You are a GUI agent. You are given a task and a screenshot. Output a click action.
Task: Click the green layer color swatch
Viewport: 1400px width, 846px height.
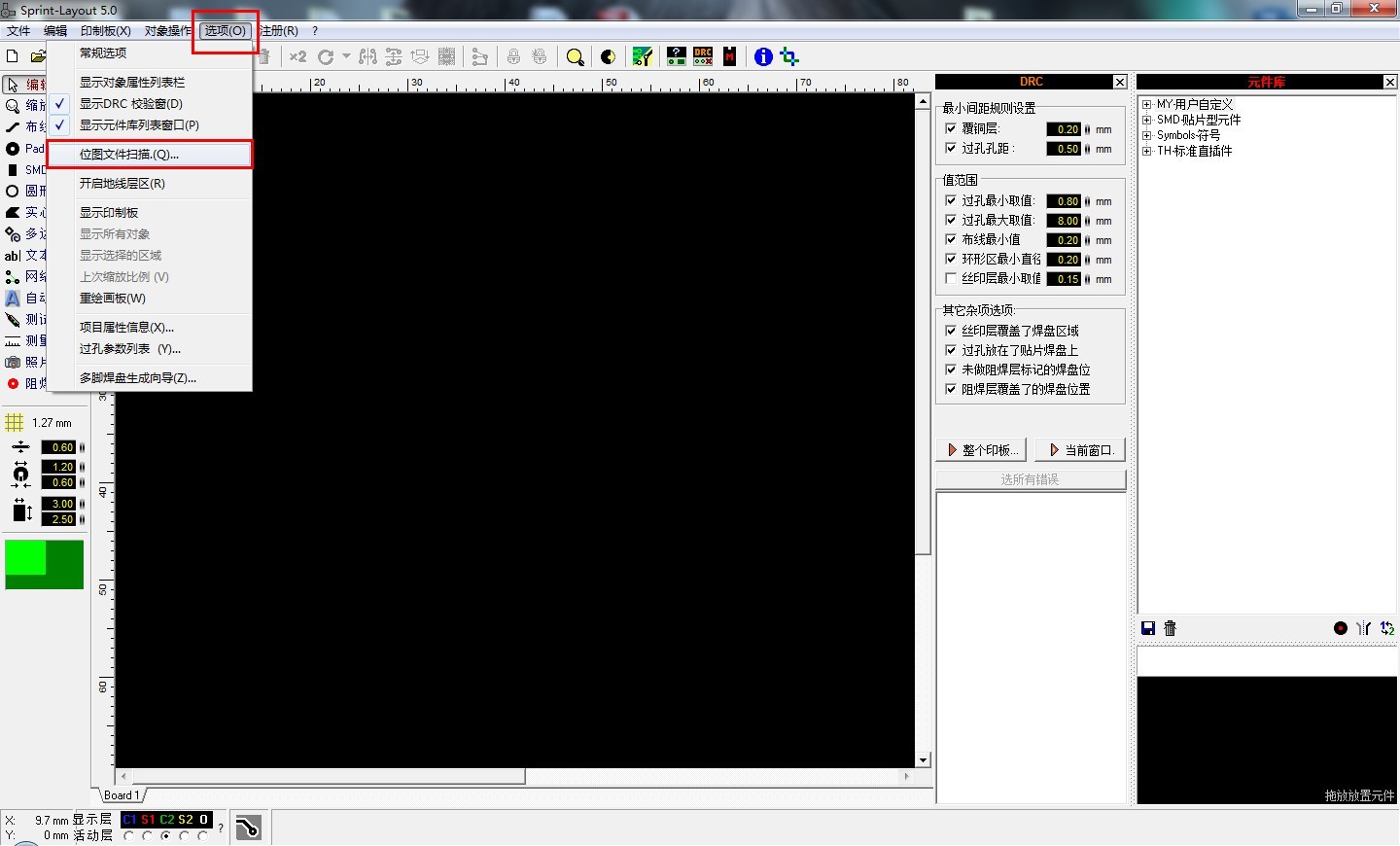pos(45,565)
